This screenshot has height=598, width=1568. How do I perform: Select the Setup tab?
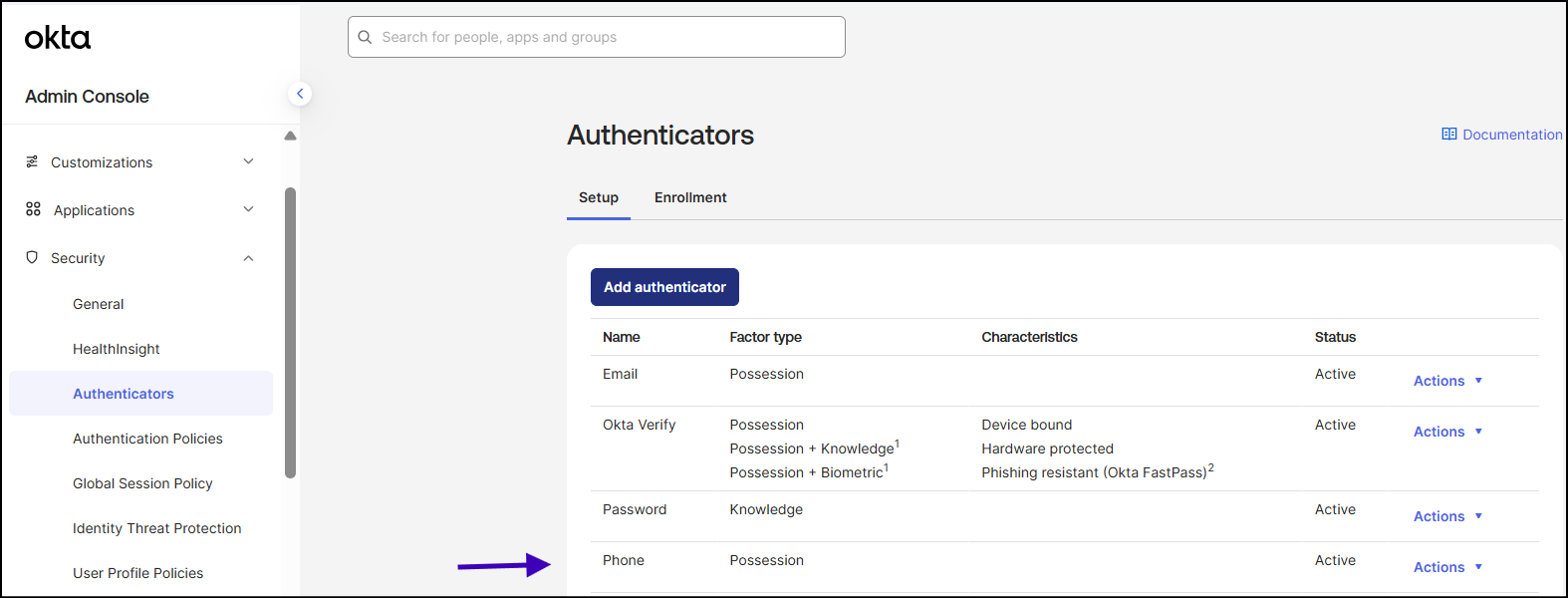(599, 197)
